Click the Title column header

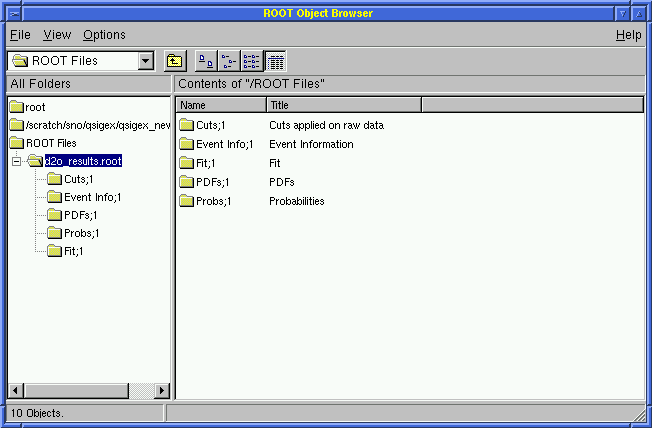tap(344, 105)
